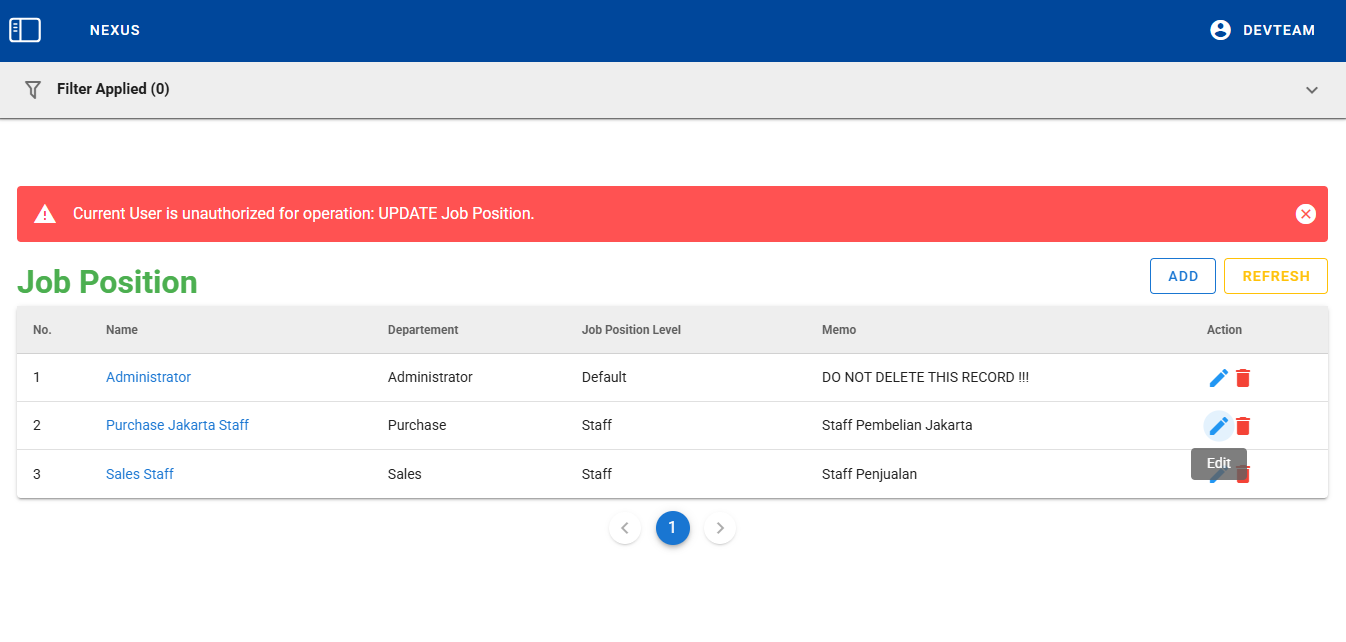Open the Administrator name link

(x=148, y=377)
